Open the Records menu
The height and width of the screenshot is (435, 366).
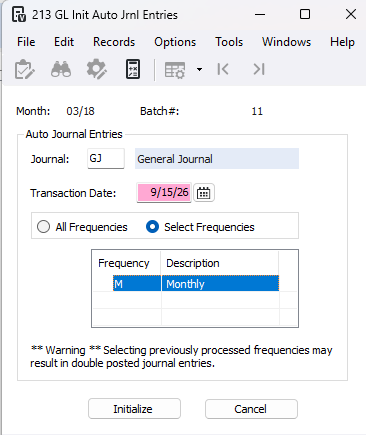click(x=114, y=42)
